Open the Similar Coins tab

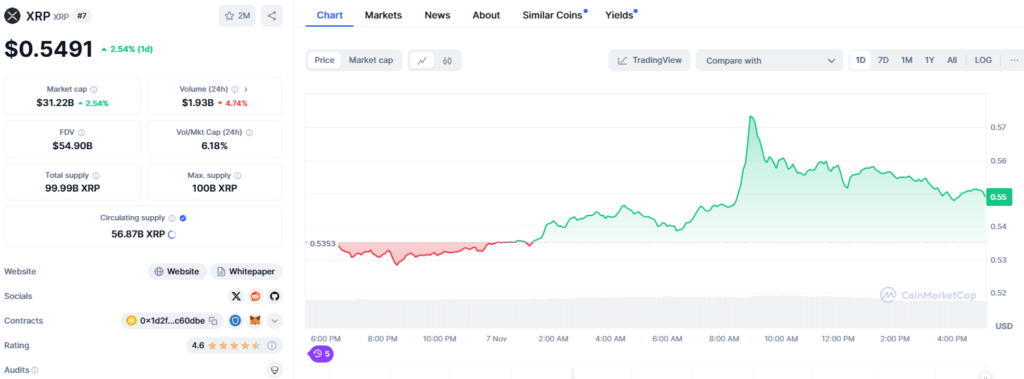[x=552, y=15]
